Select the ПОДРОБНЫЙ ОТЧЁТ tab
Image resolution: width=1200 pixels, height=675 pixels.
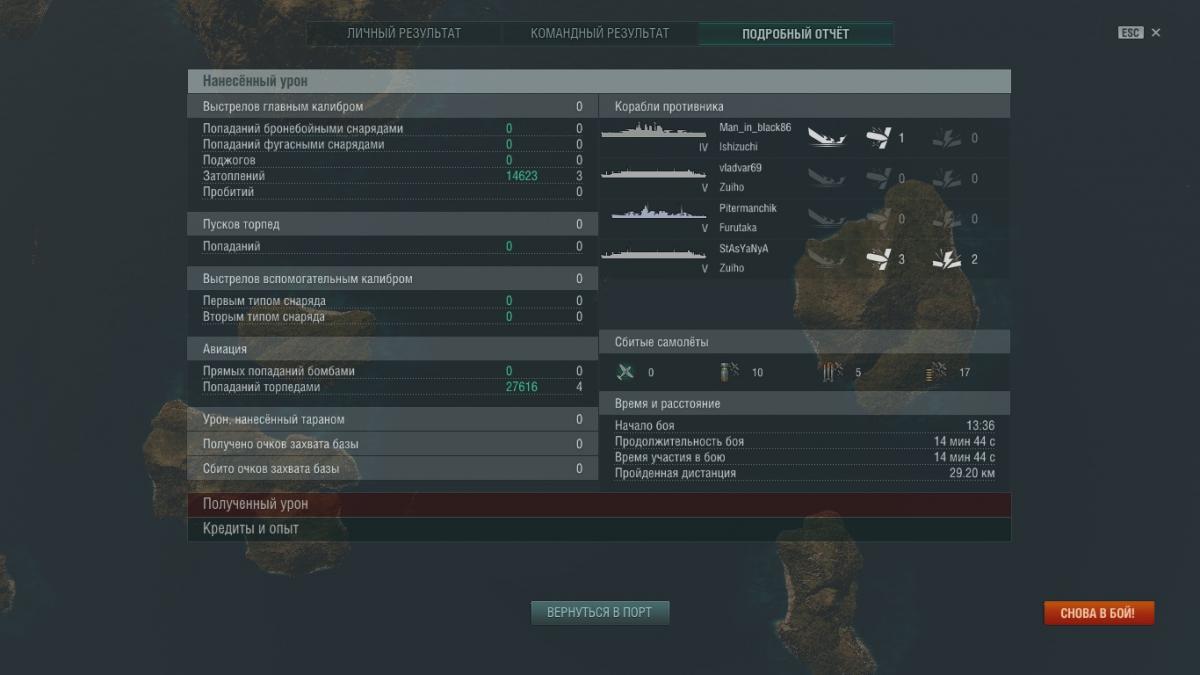pyautogui.click(x=796, y=34)
